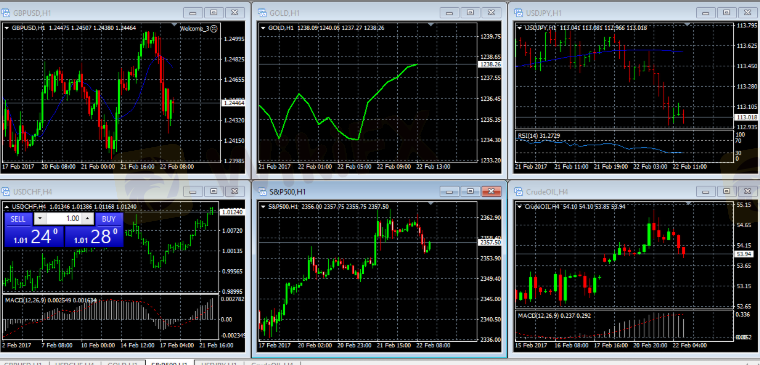760x365 pixels.
Task: Click the smiley expert advisor icon on GBPUSD
Action: click(214, 28)
